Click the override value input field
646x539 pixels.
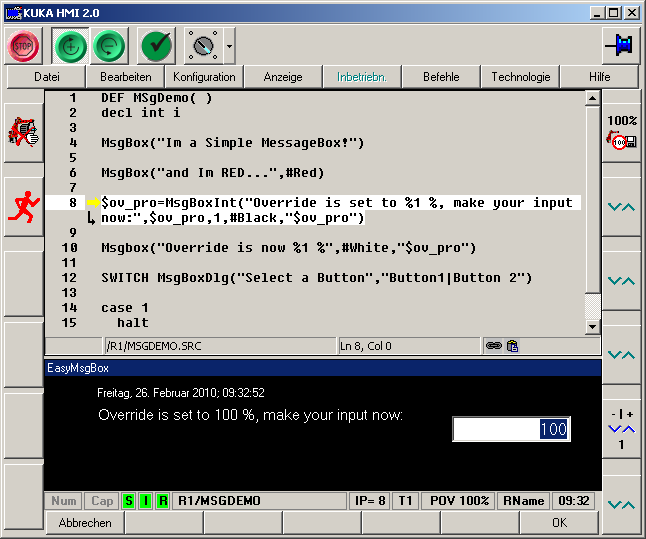[511, 429]
